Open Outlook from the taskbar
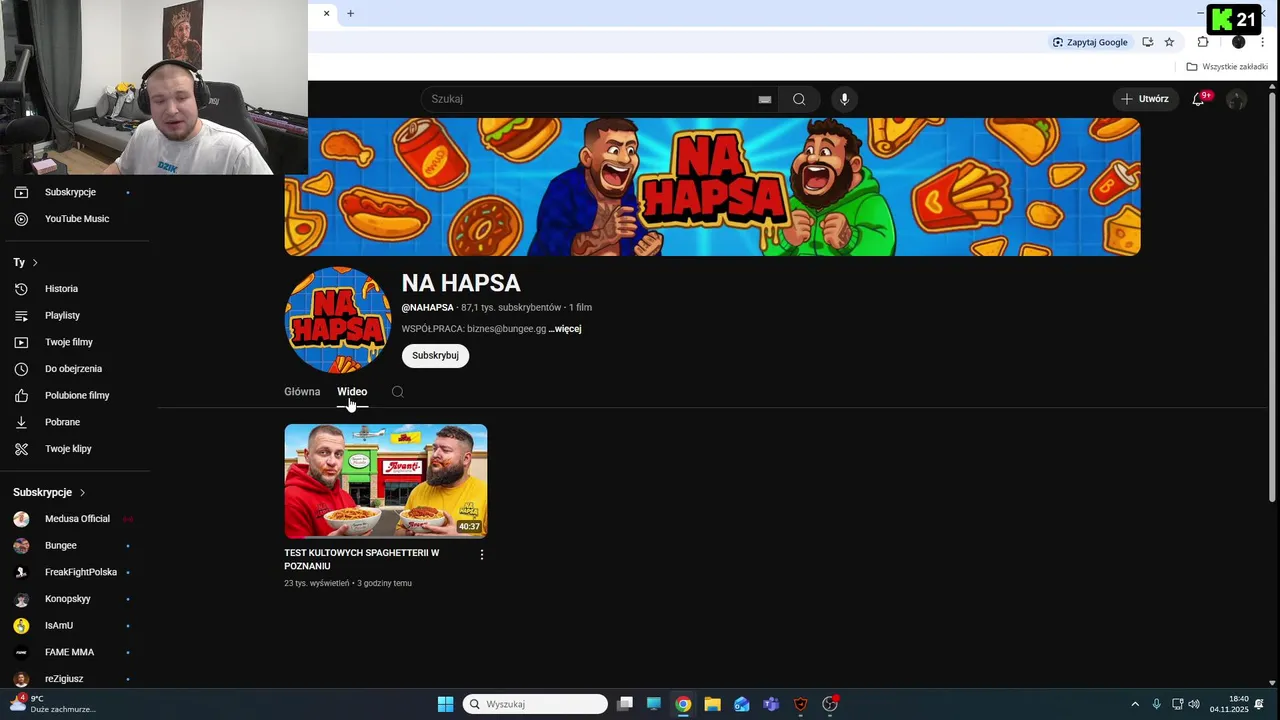1280x720 pixels. pyautogui.click(x=742, y=704)
